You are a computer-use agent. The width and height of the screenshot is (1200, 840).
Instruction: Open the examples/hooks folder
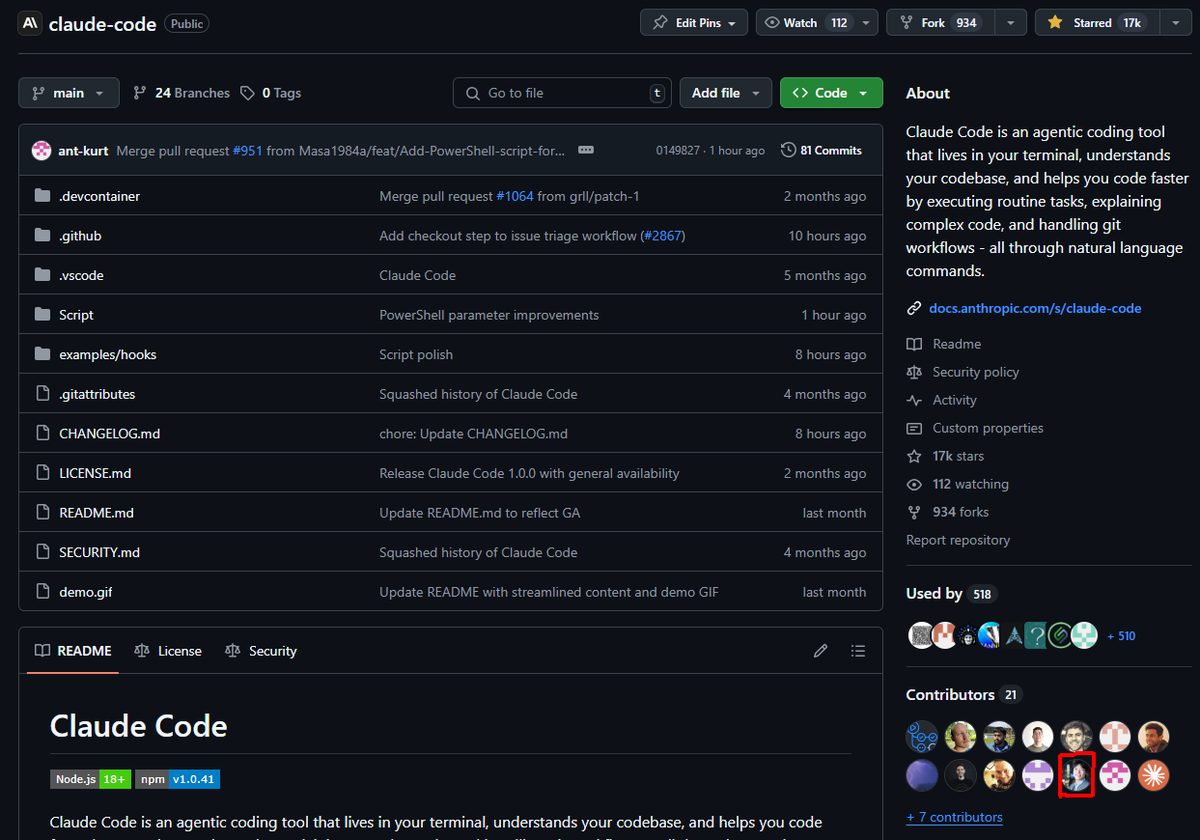(x=108, y=354)
